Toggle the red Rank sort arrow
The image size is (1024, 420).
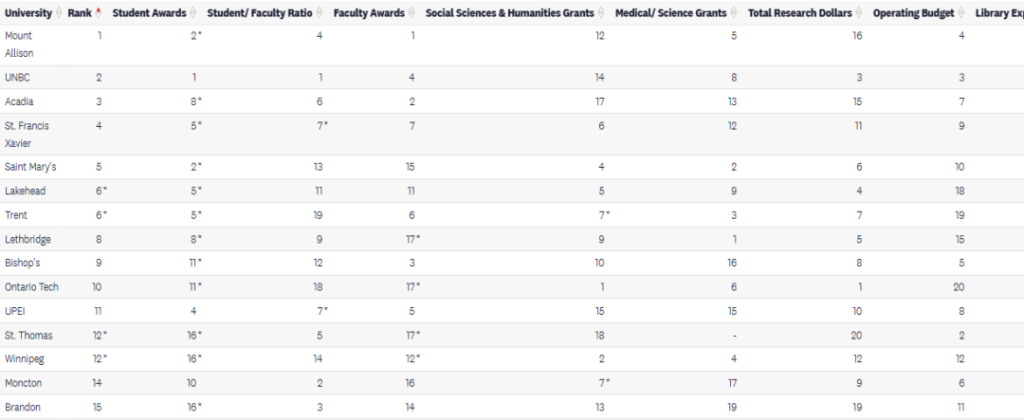click(98, 13)
